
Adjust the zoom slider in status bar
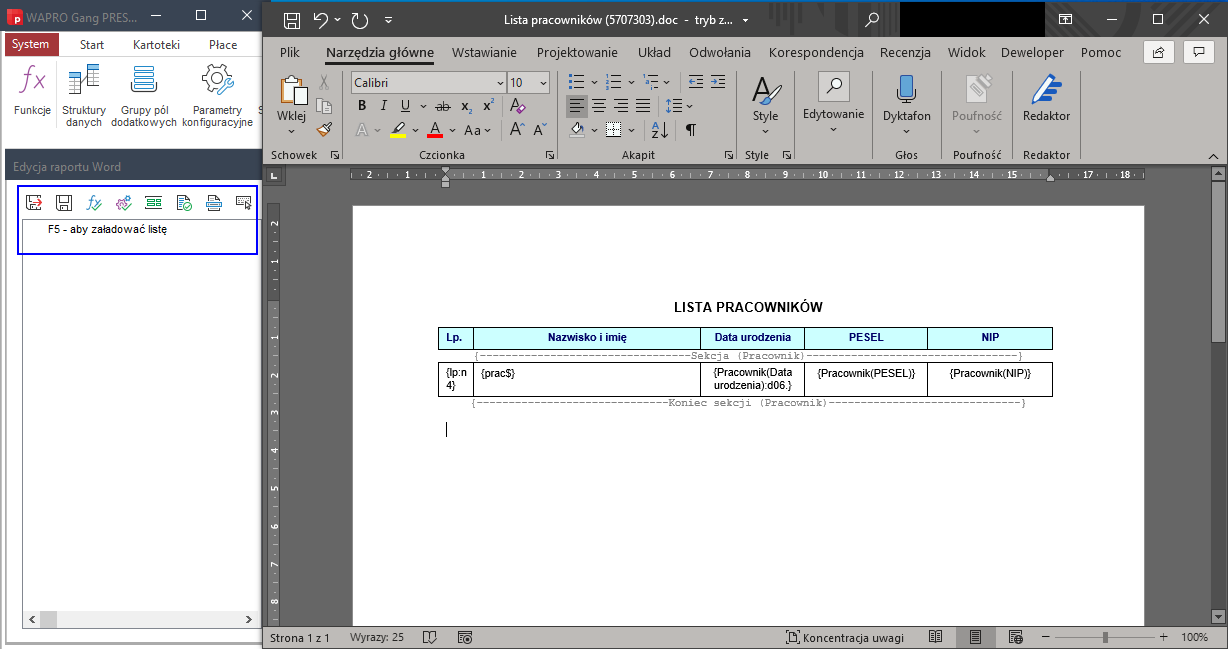pyautogui.click(x=1104, y=637)
